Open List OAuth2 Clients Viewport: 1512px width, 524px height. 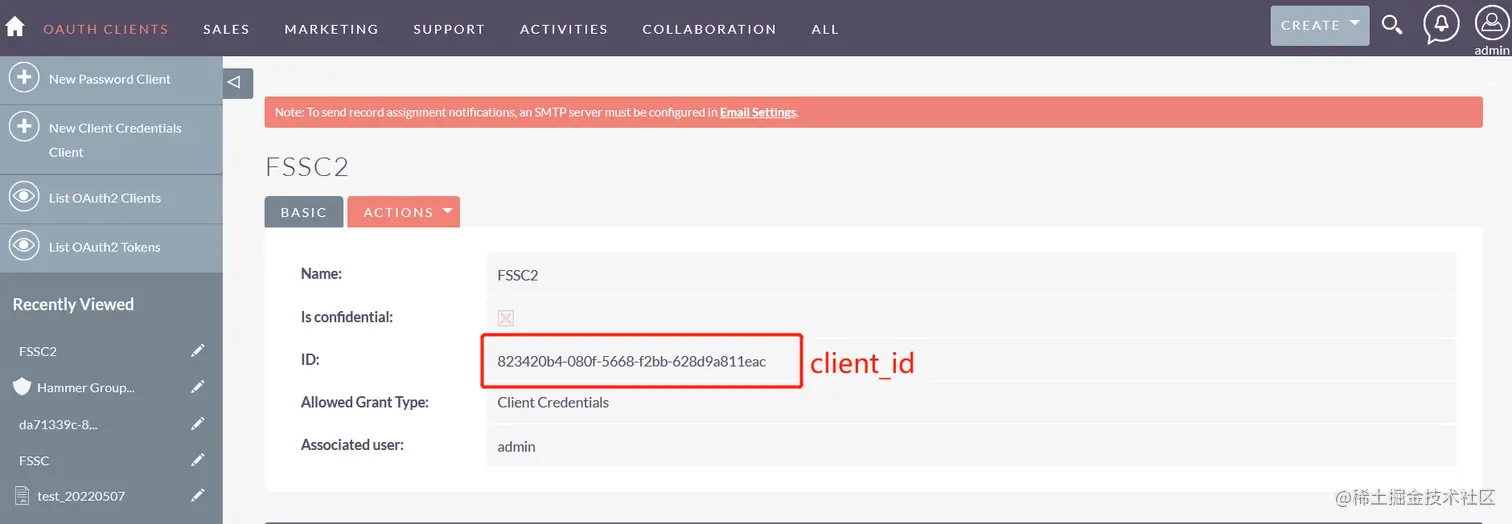pos(105,198)
